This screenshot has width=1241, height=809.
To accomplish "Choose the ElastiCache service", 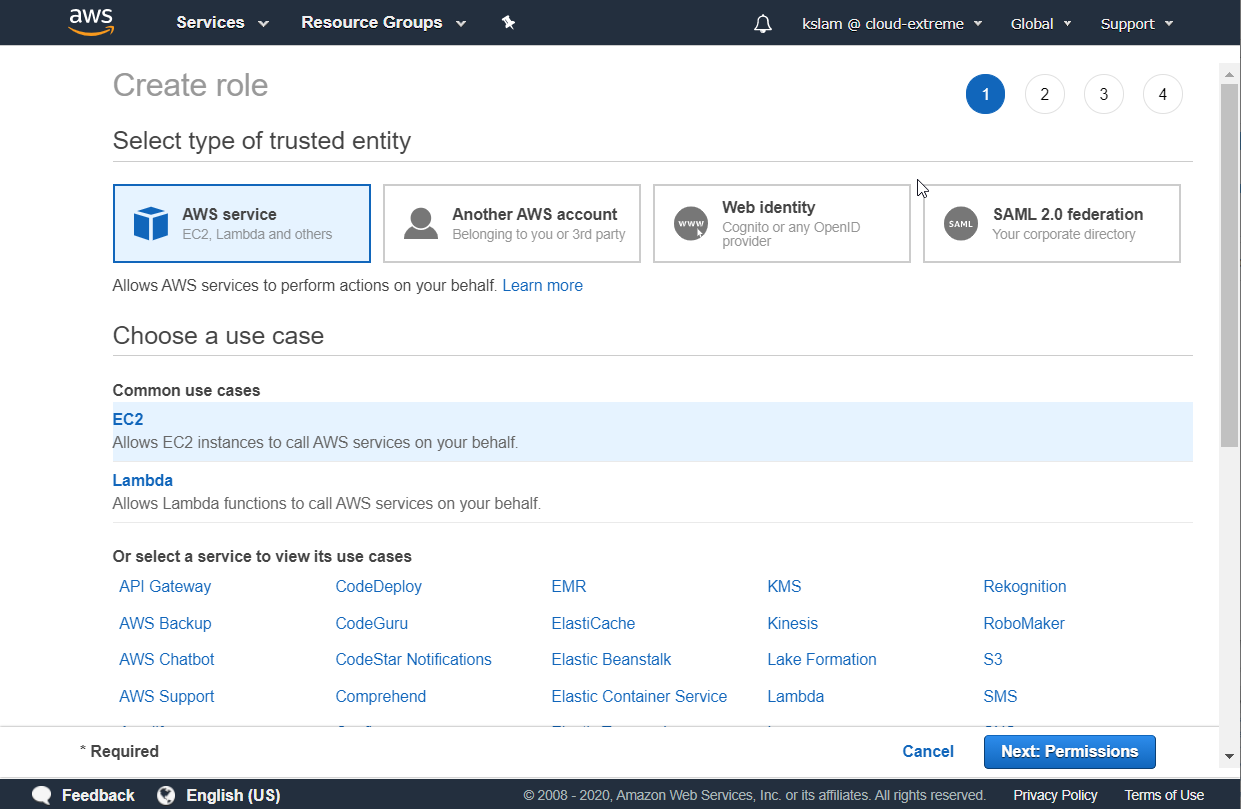I will coord(593,623).
